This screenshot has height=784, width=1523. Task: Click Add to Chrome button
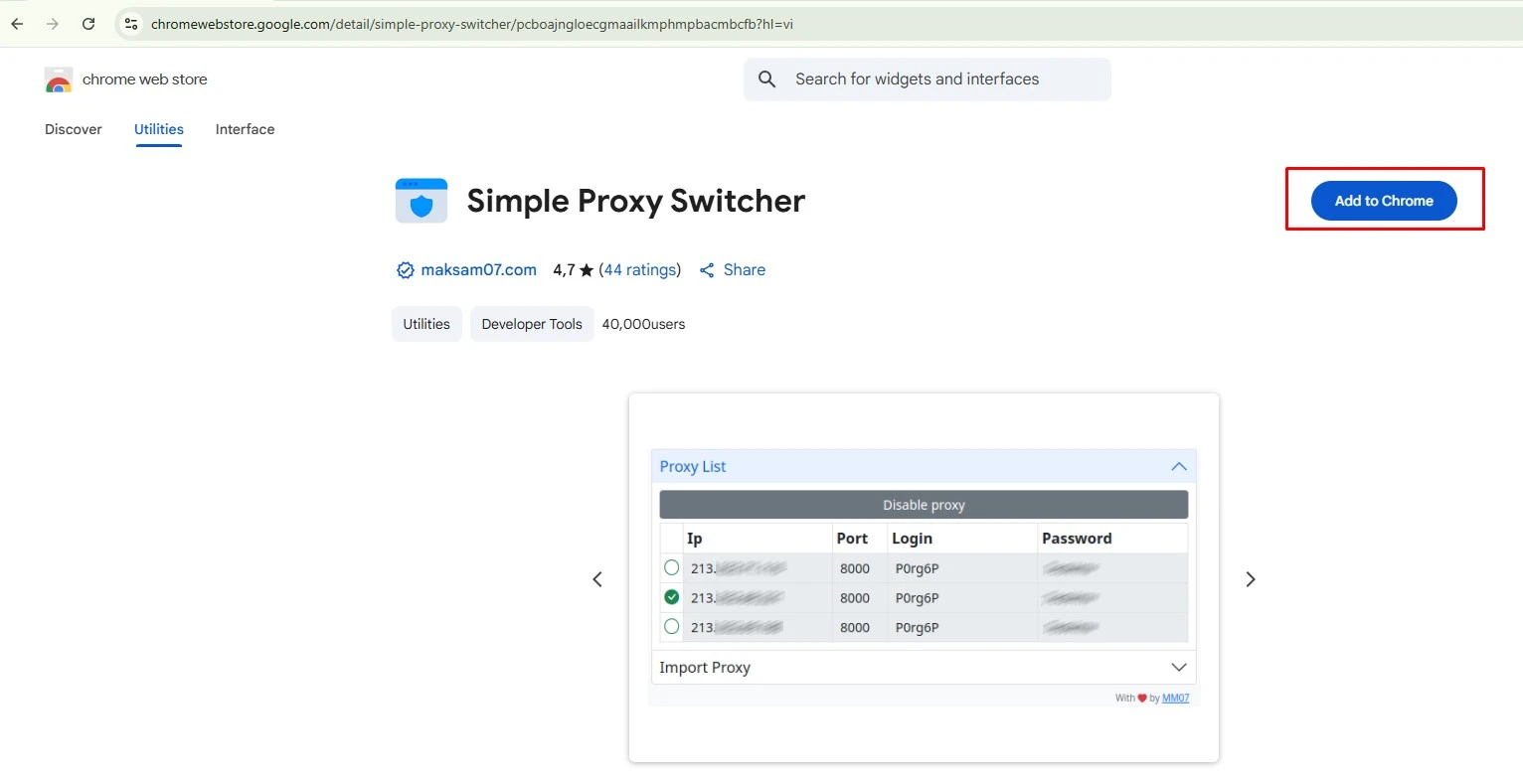[1384, 201]
